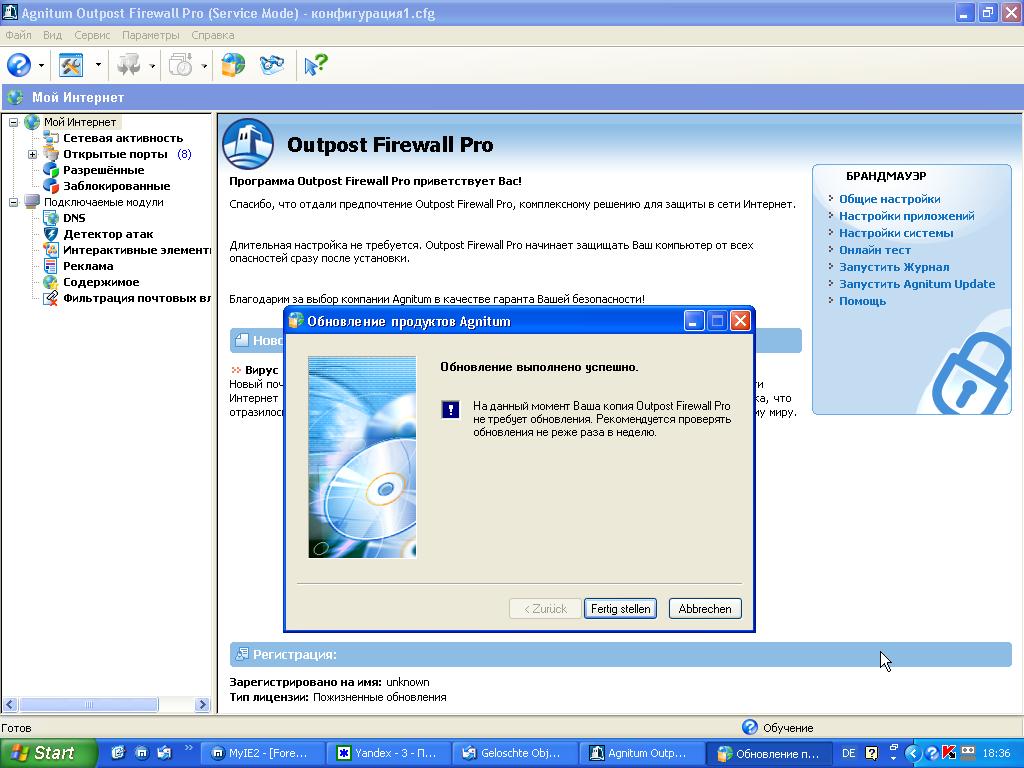Click the Подключаемые модули monitor icon
This screenshot has width=1024, height=768.
point(32,202)
